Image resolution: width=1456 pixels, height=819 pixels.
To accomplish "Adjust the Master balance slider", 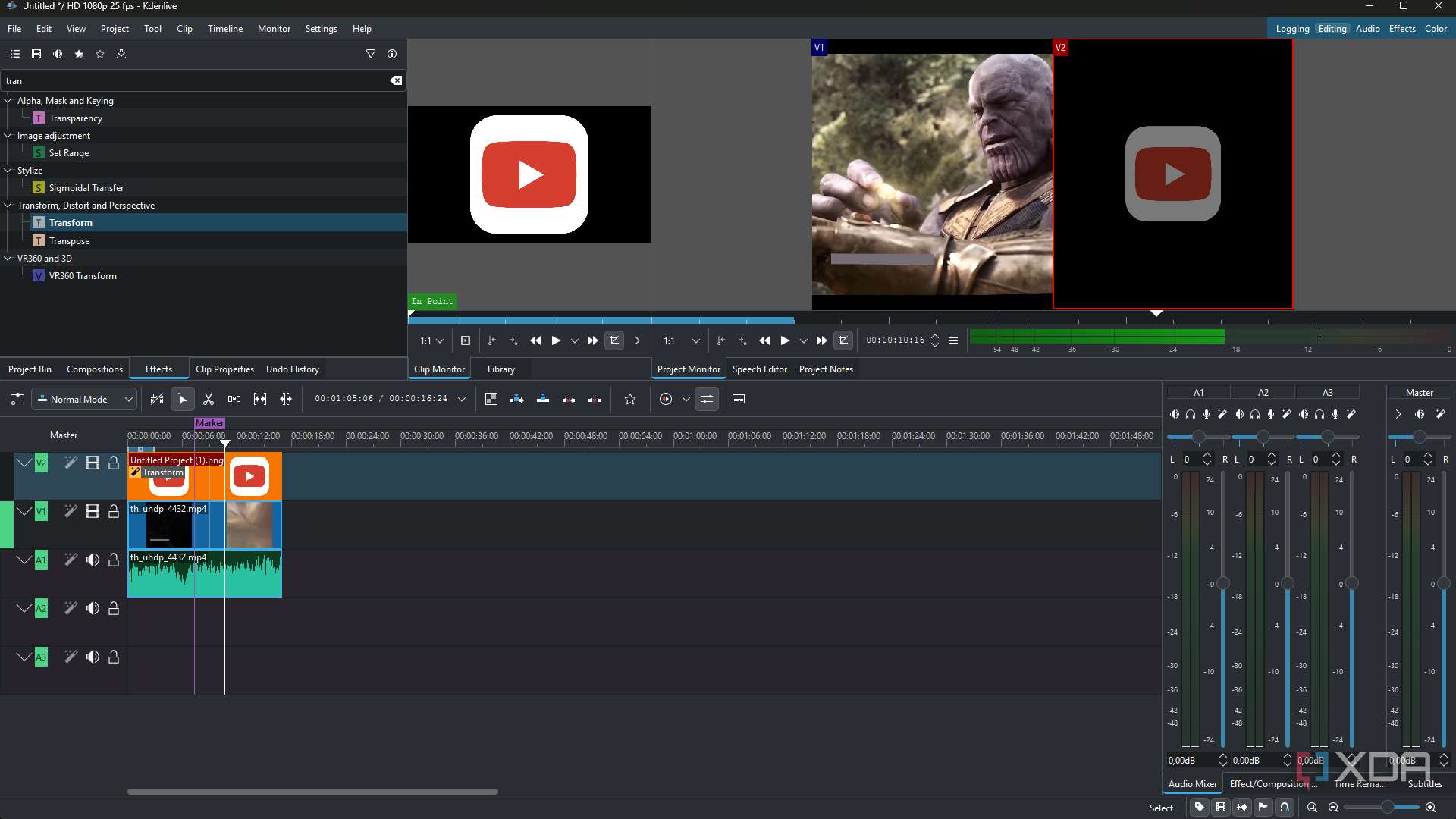I will click(1419, 437).
